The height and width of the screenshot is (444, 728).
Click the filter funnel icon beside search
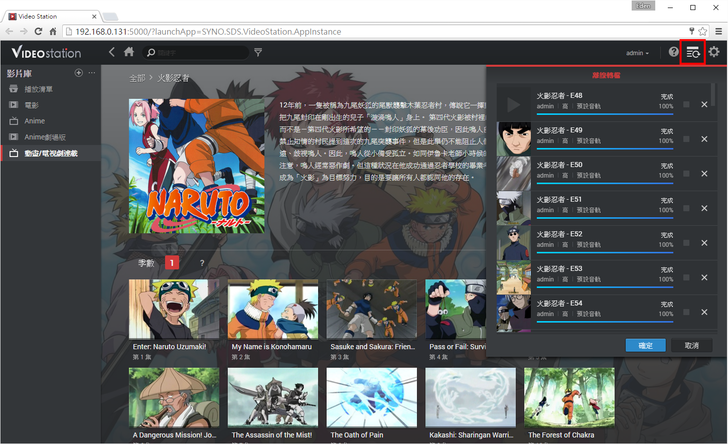tap(258, 52)
